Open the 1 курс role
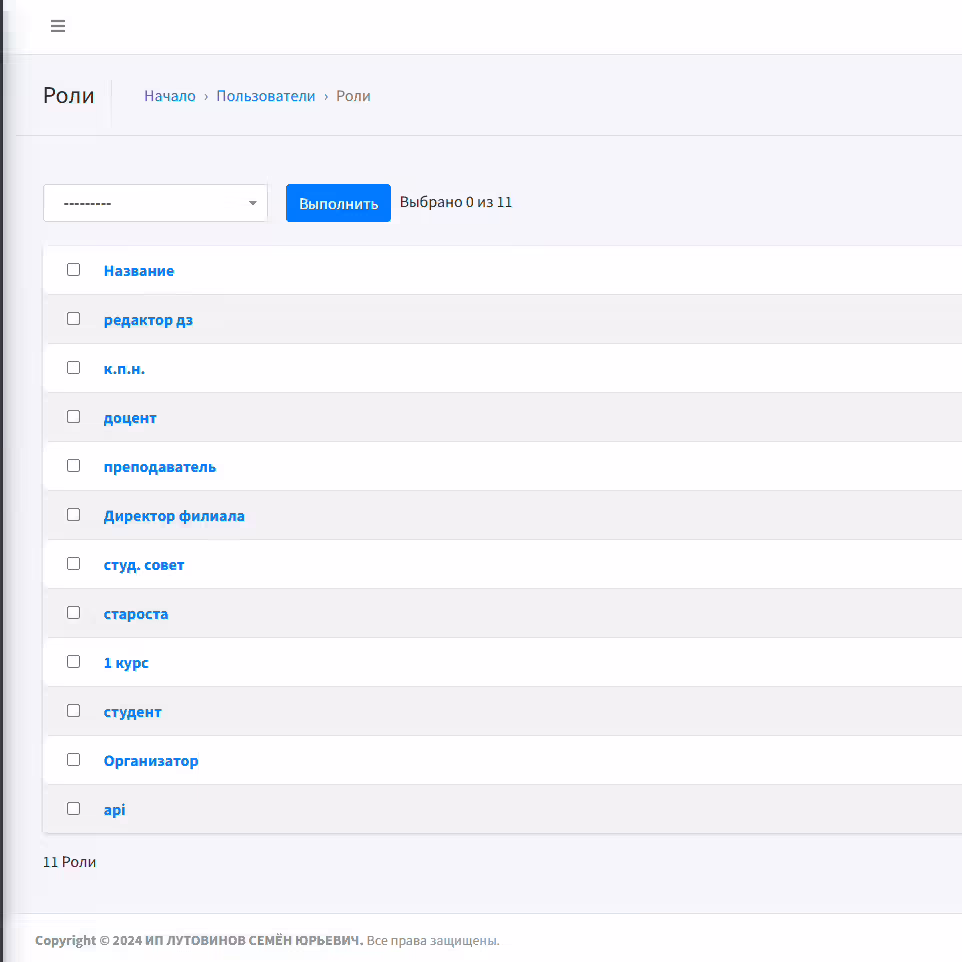The width and height of the screenshot is (962, 962). (x=126, y=663)
